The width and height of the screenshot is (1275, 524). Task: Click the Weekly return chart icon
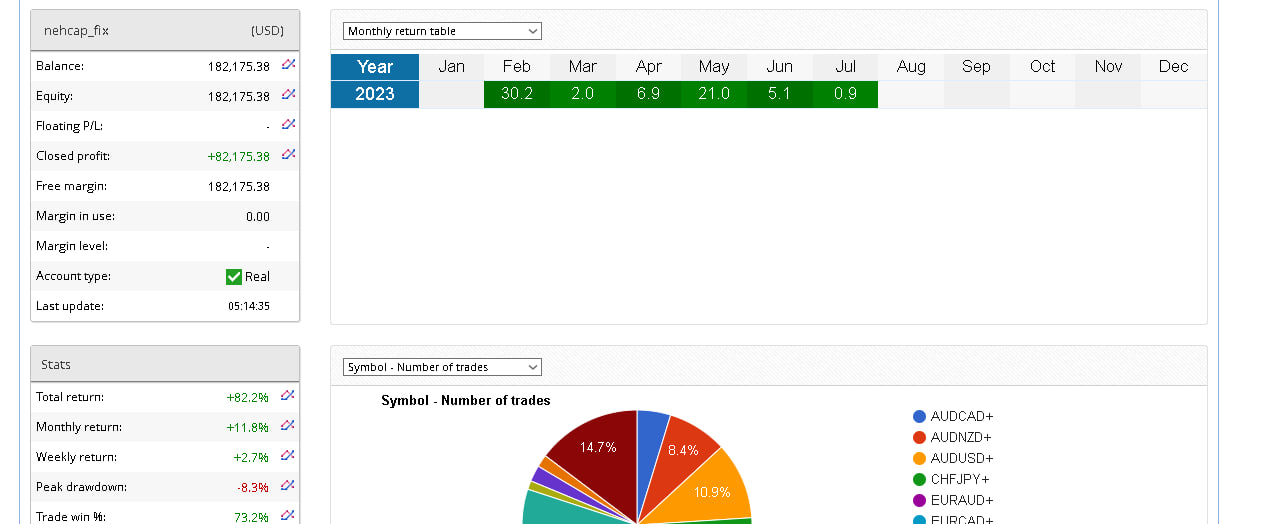point(288,456)
